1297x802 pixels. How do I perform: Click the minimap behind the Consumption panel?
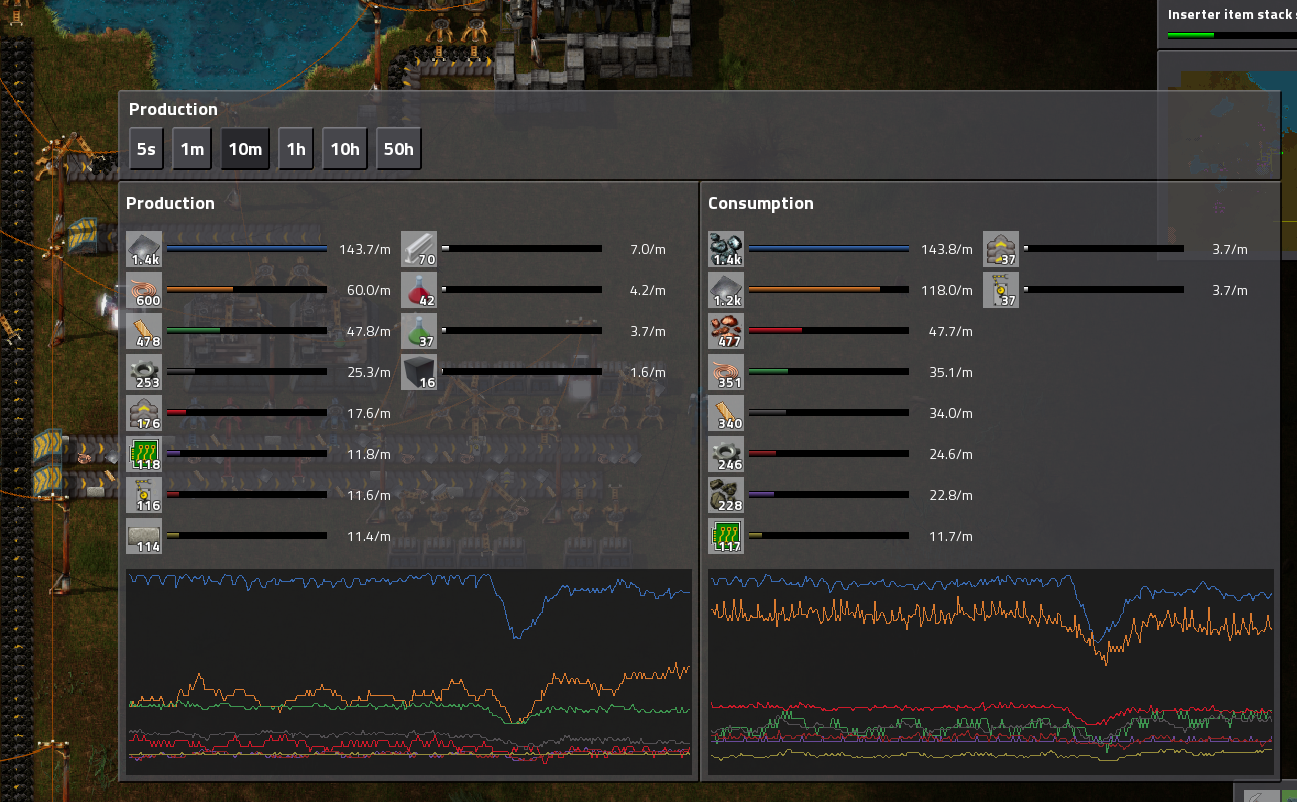(1227, 155)
